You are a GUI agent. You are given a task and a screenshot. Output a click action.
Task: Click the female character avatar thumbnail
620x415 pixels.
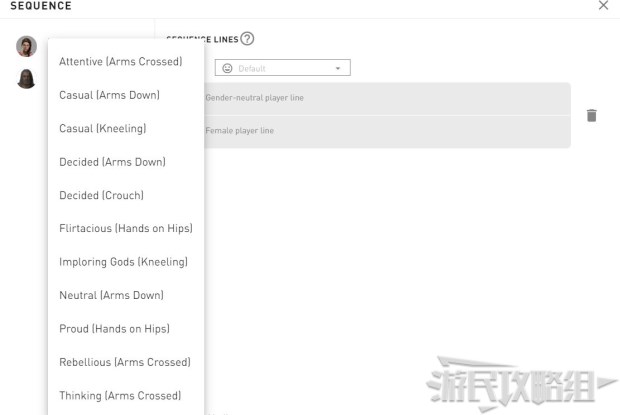click(26, 46)
